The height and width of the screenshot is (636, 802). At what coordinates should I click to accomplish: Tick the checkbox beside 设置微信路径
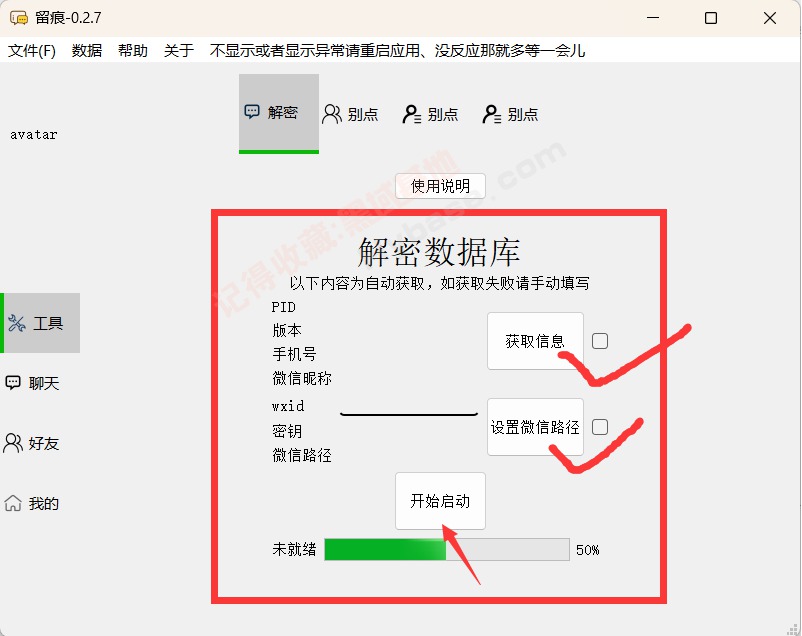point(600,427)
